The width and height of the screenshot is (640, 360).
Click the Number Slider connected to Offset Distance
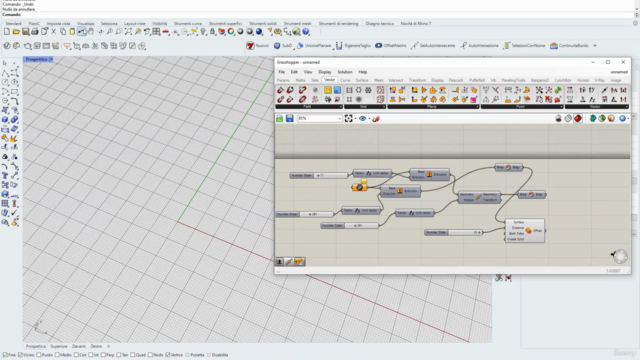pos(453,232)
